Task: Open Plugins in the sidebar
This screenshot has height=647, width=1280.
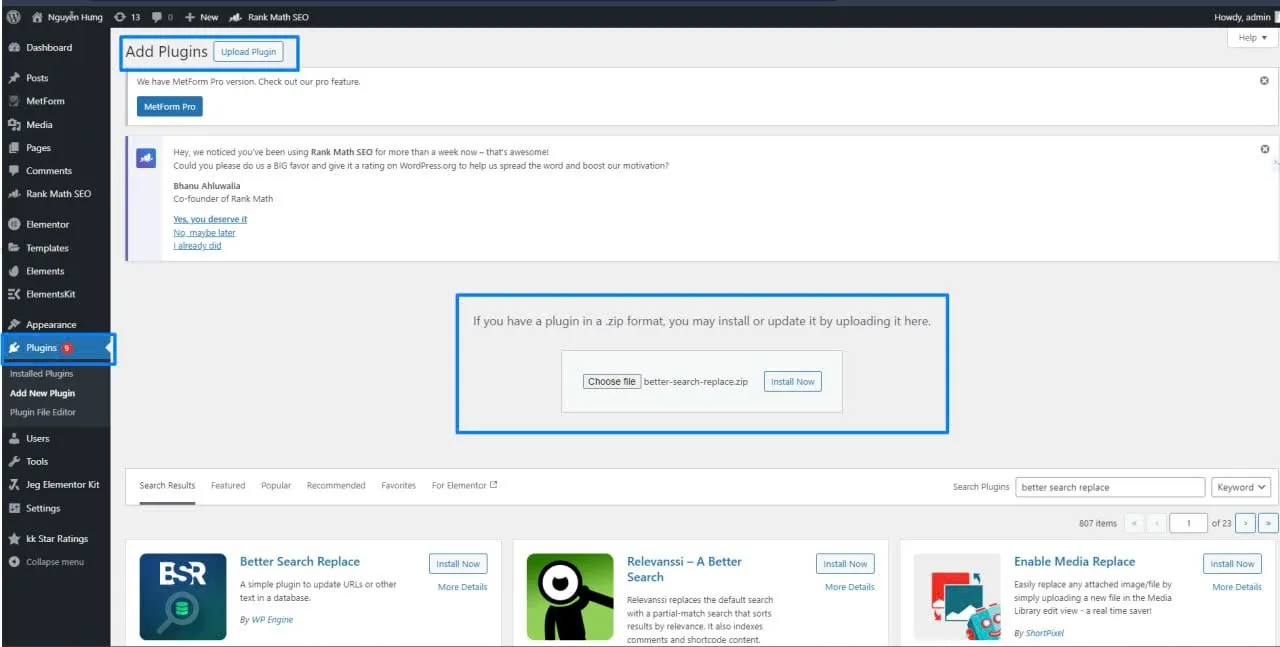Action: pyautogui.click(x=55, y=348)
